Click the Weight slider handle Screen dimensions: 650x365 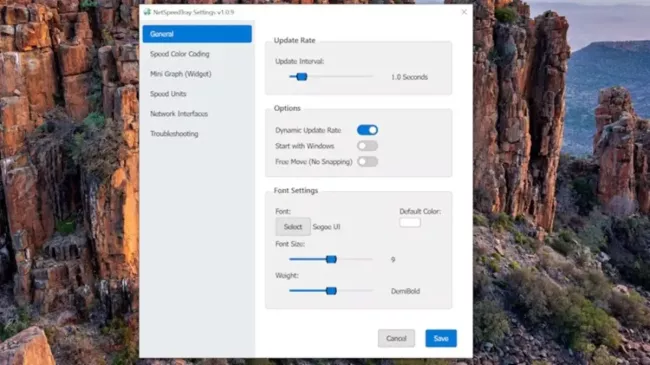pos(331,291)
